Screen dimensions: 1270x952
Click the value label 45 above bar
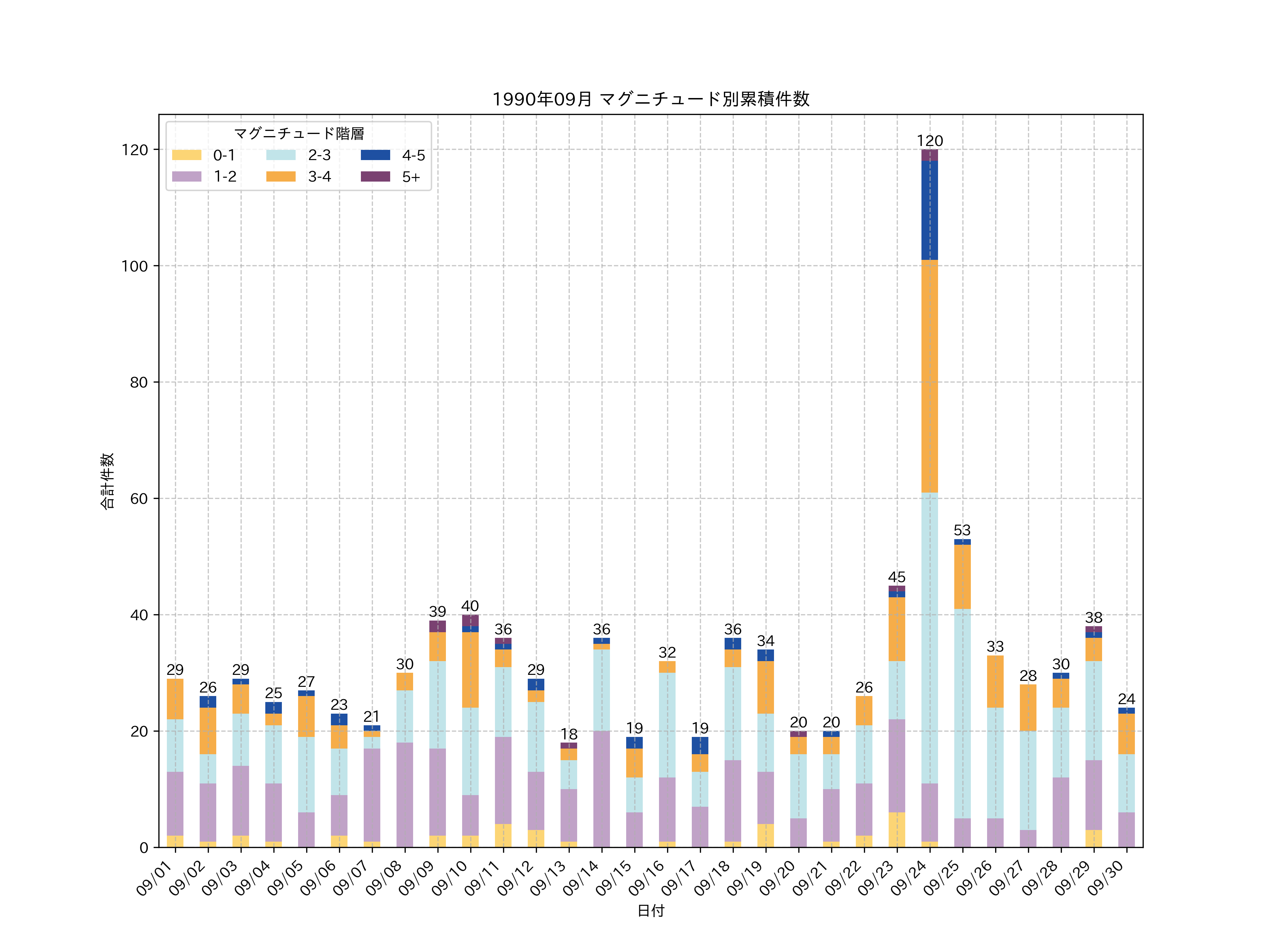pyautogui.click(x=896, y=577)
